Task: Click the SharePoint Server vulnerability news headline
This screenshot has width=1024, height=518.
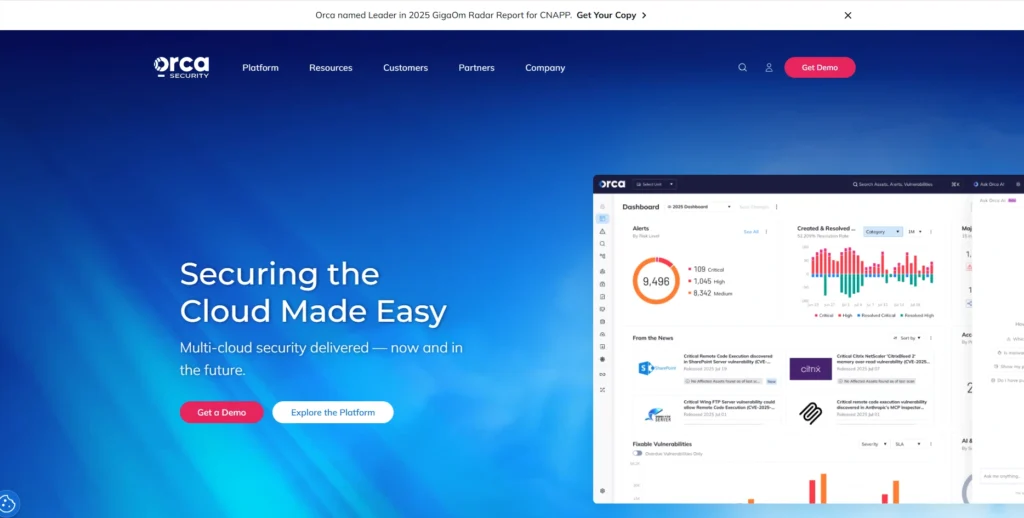Action: tap(729, 359)
